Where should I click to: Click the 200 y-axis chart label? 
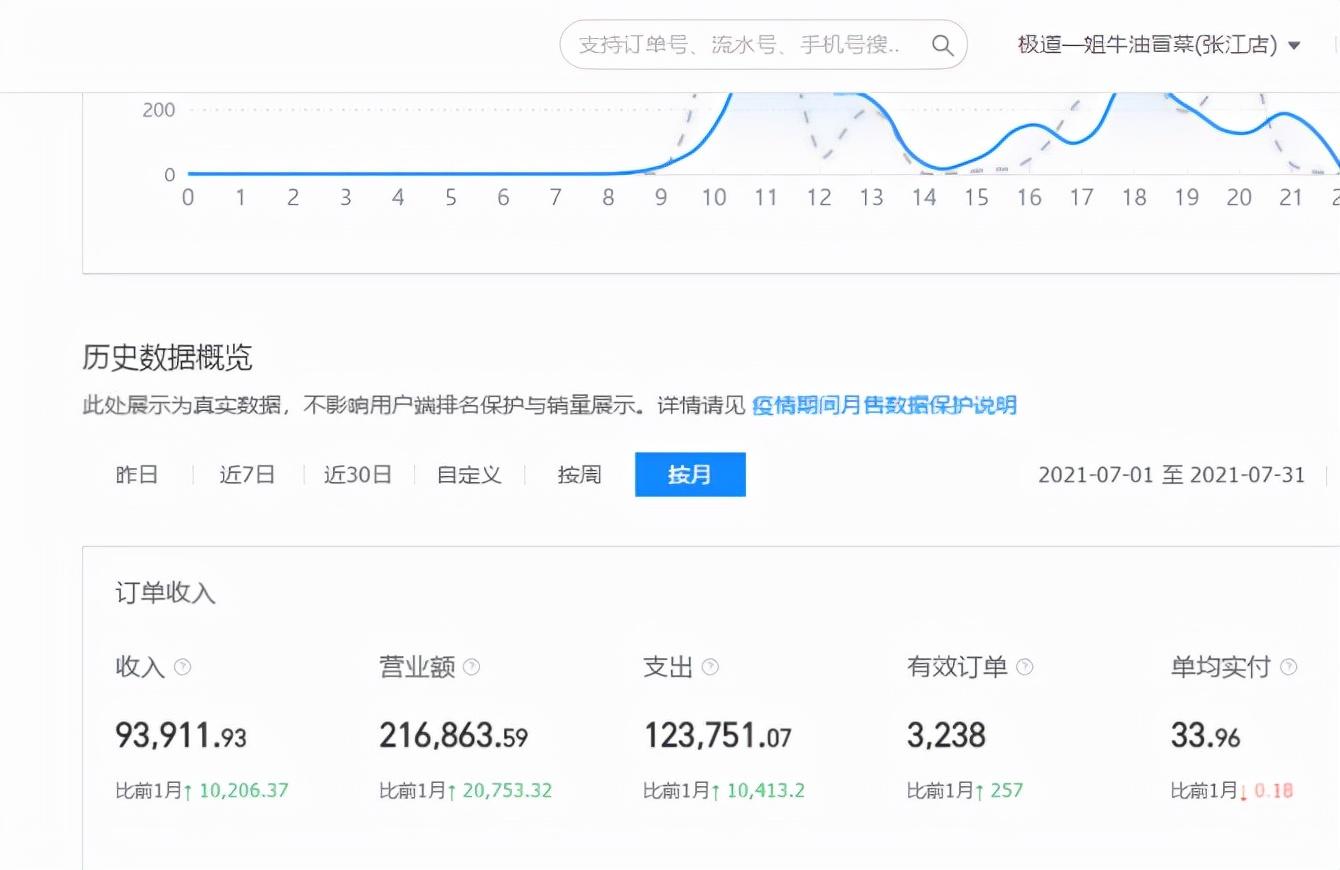coord(159,110)
